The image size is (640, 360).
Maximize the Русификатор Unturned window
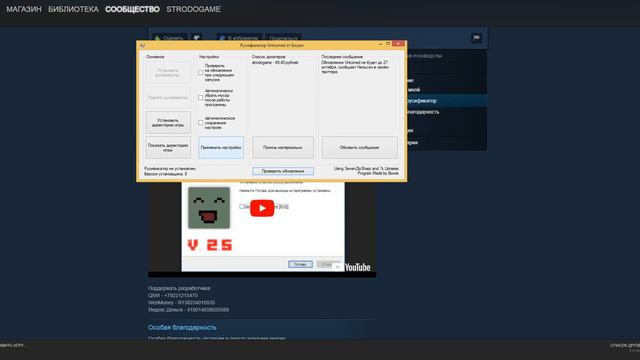click(388, 44)
